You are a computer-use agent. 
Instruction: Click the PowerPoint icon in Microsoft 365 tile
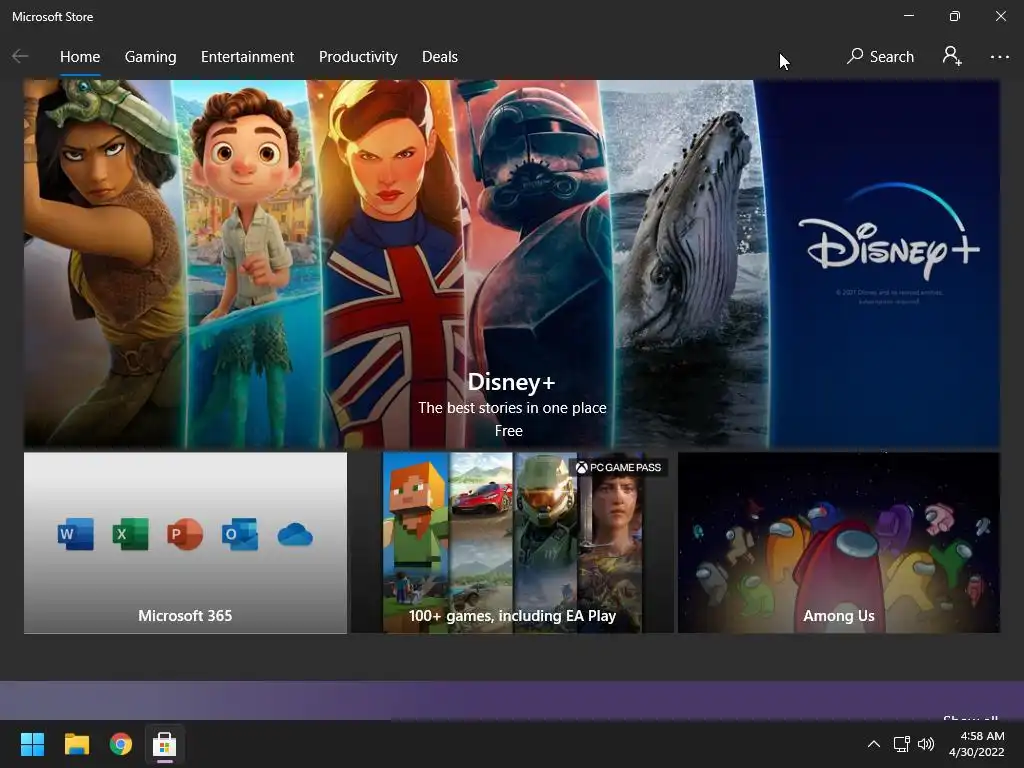(185, 534)
